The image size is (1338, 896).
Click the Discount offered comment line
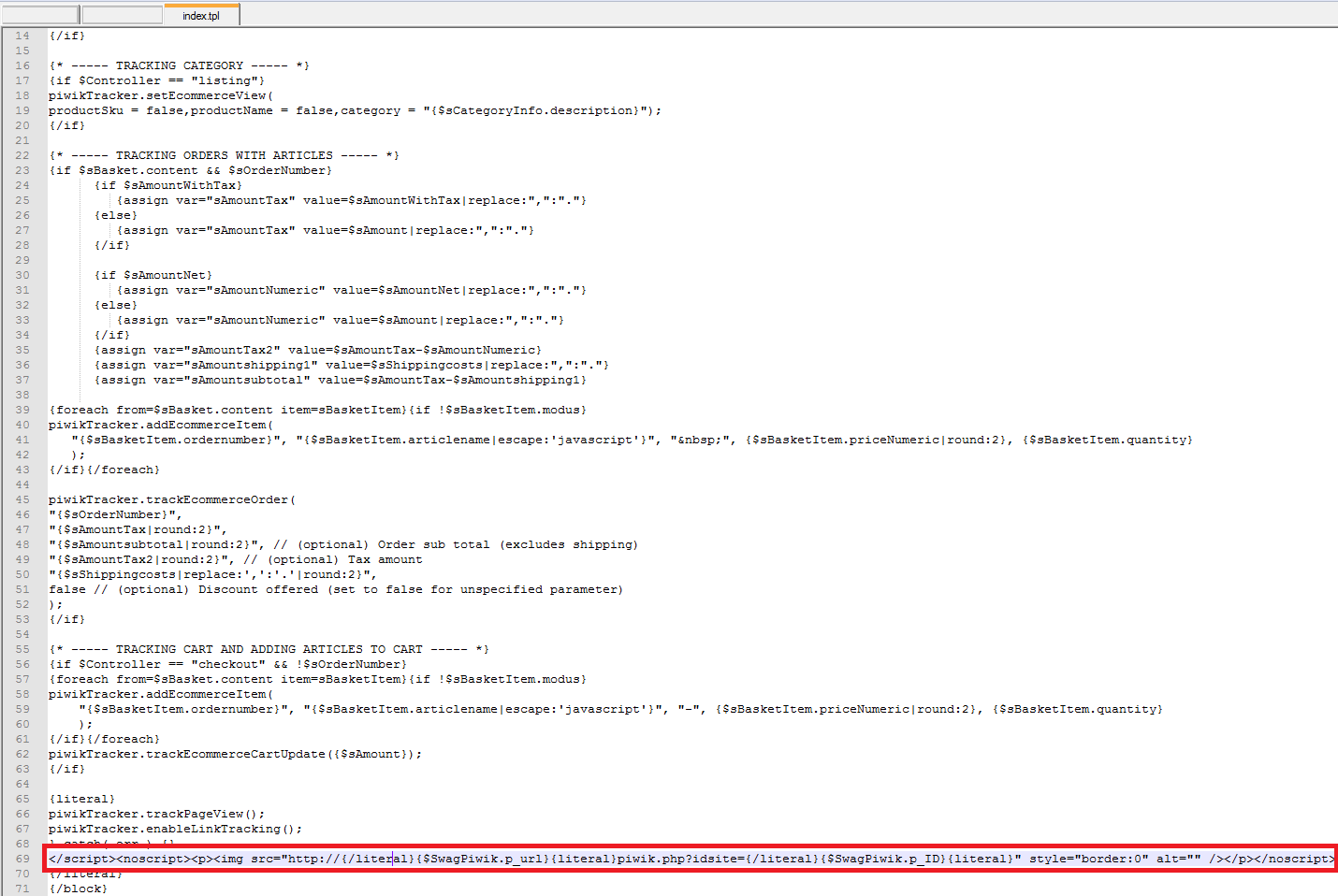[336, 589]
